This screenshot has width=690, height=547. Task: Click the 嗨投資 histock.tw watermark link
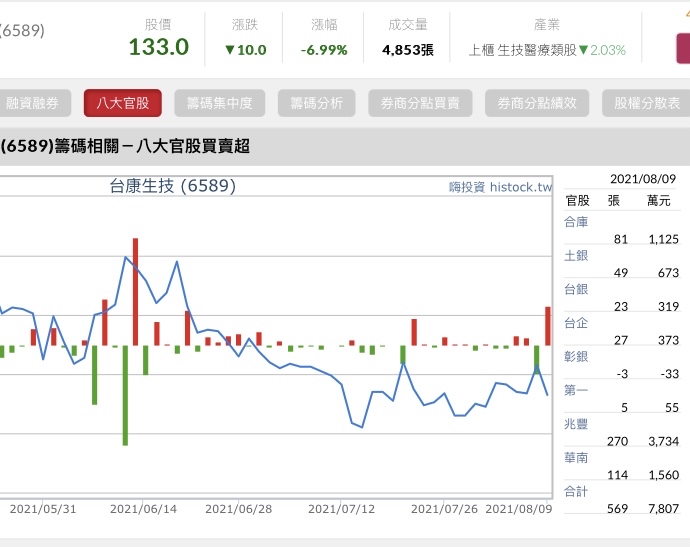[x=500, y=187]
